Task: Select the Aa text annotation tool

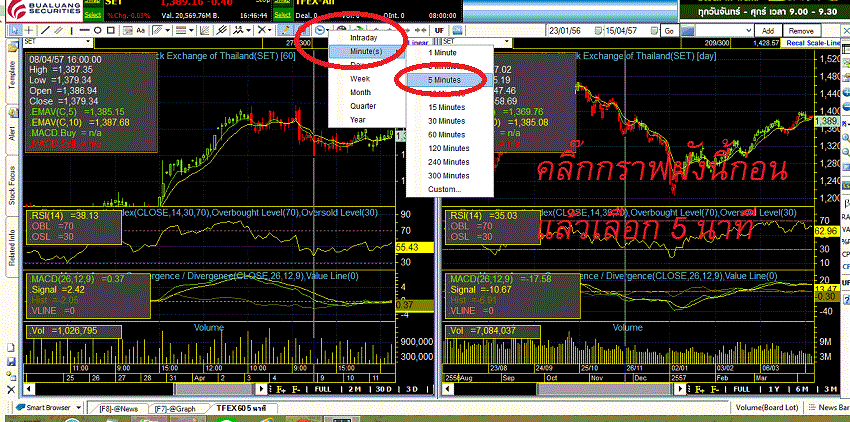Action: tap(141, 30)
